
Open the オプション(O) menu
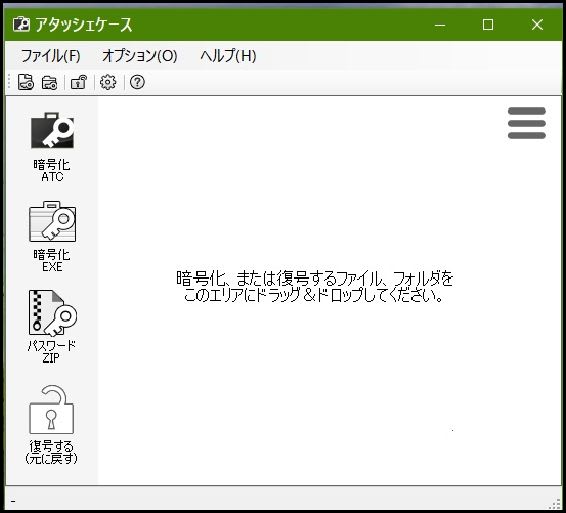pyautogui.click(x=139, y=56)
